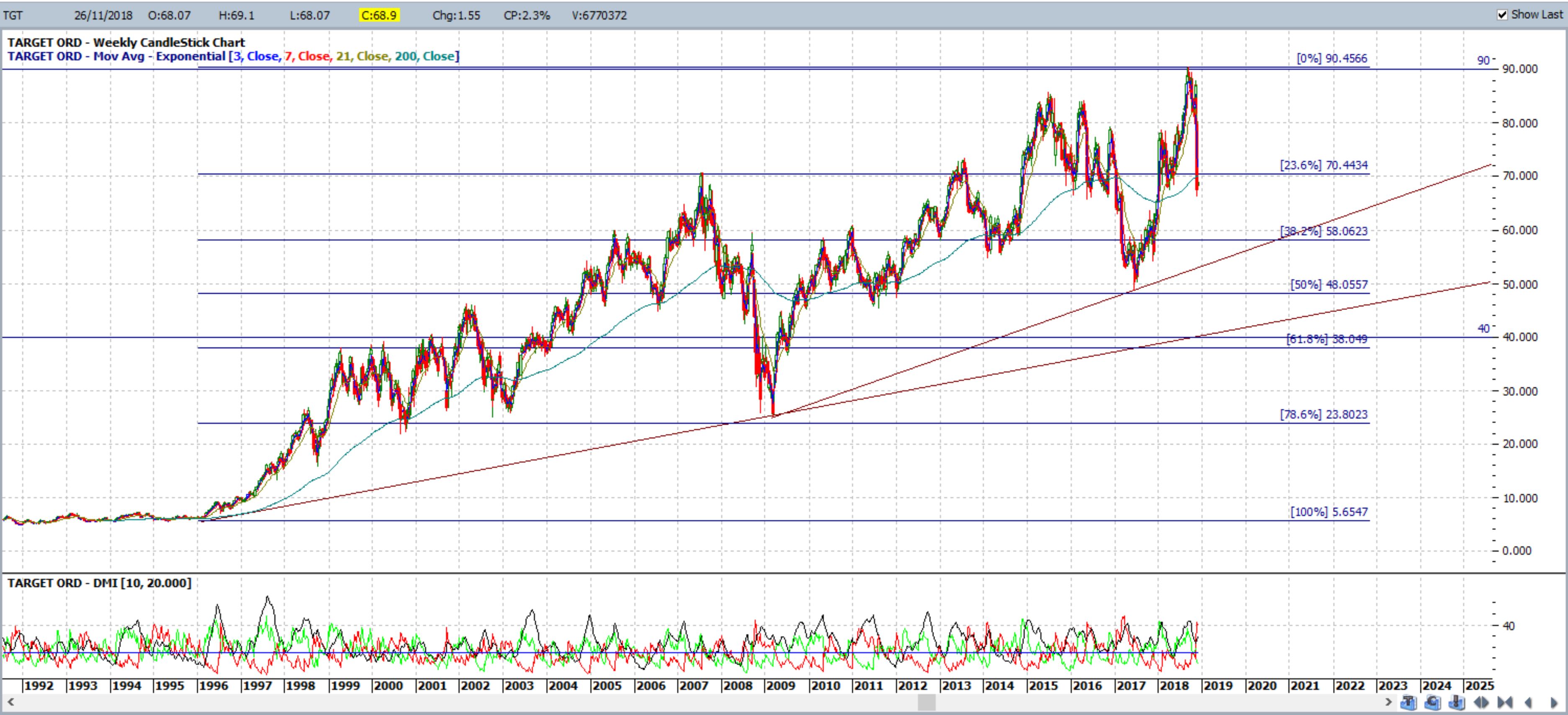Click the blue 'C' icon in bottom toolbar
1568x715 pixels.
click(1433, 702)
